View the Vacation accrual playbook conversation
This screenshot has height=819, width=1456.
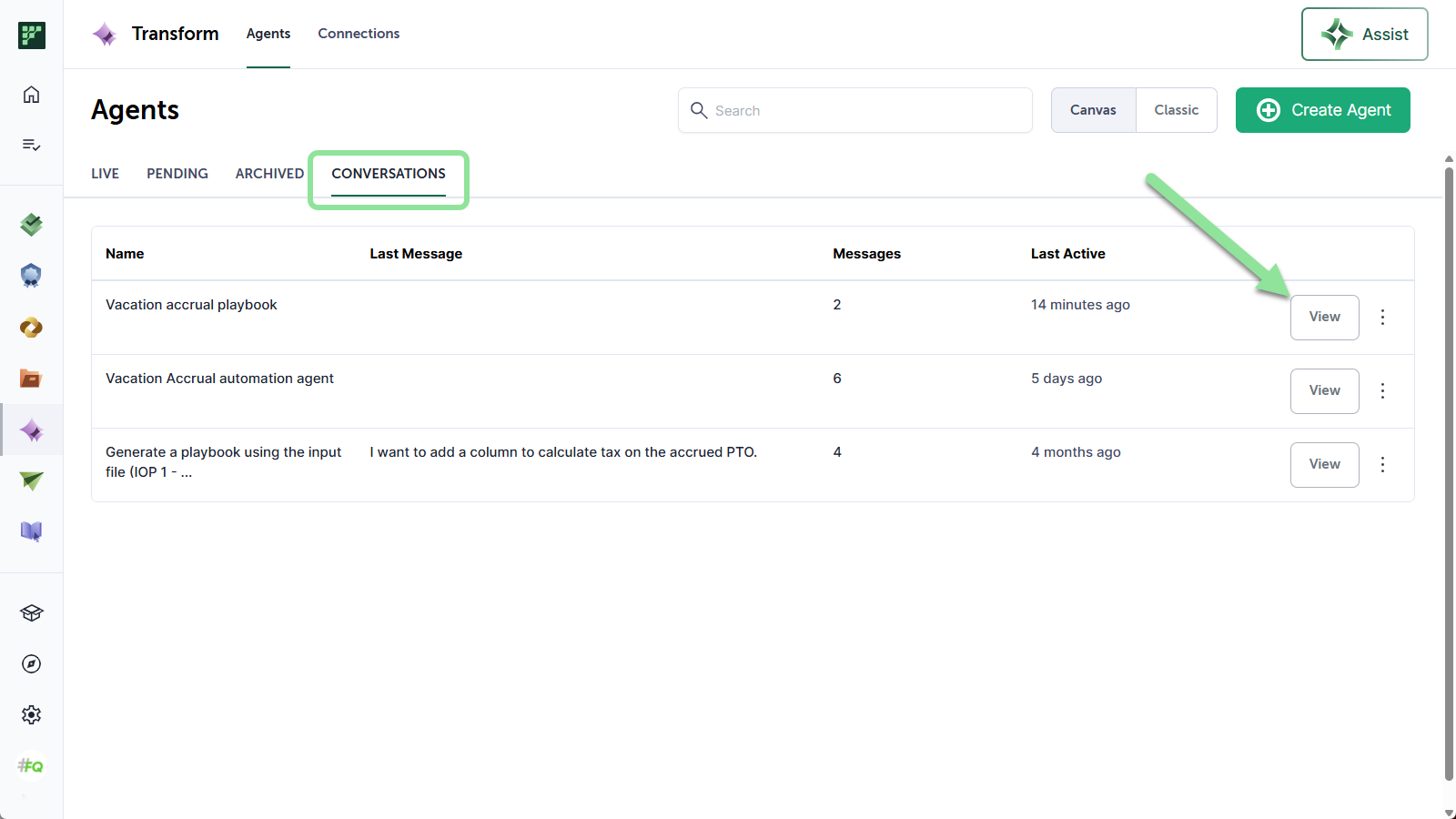tap(1324, 318)
